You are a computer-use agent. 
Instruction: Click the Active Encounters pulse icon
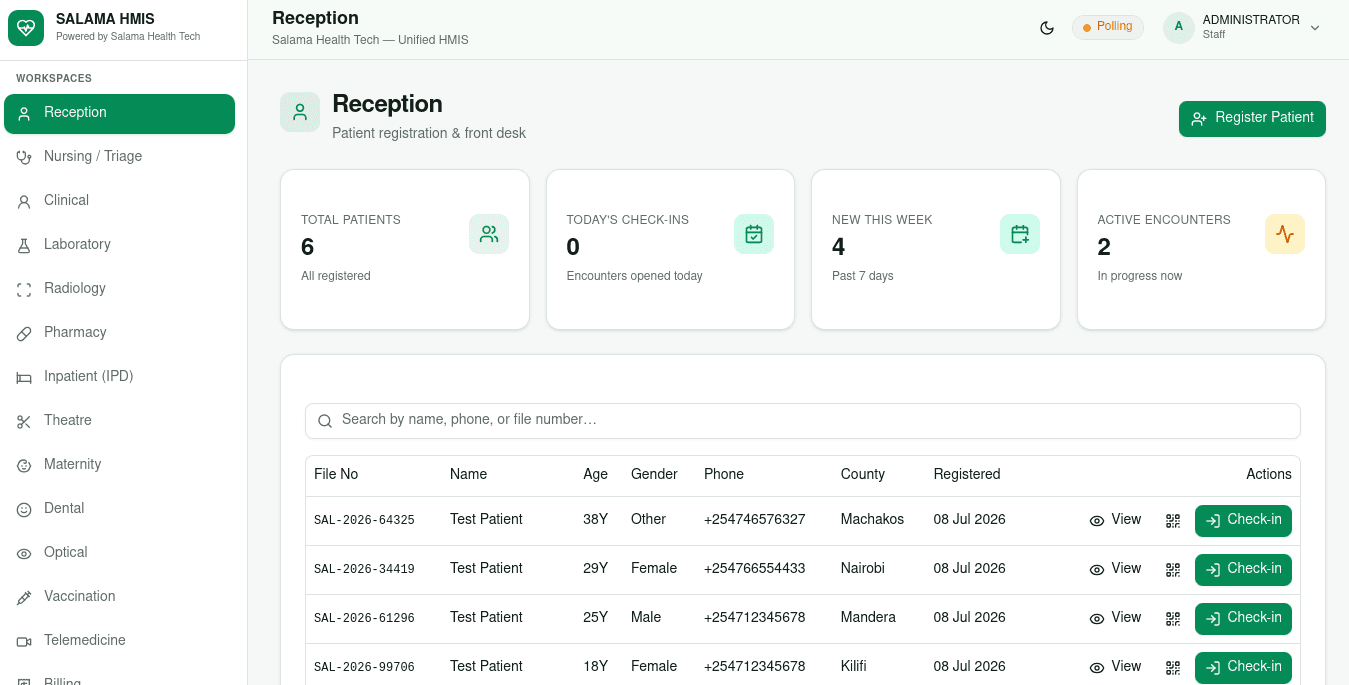pyautogui.click(x=1285, y=234)
